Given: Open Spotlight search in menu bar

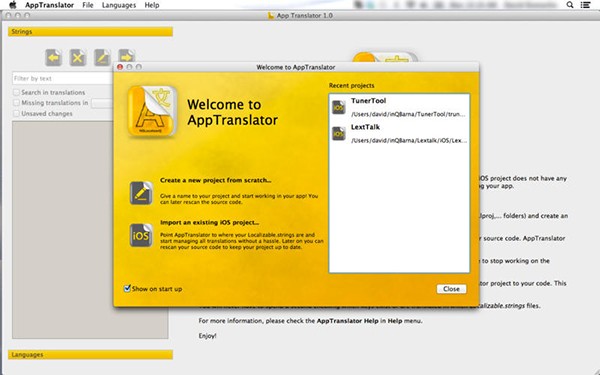Looking at the screenshot, I should pos(570,5).
